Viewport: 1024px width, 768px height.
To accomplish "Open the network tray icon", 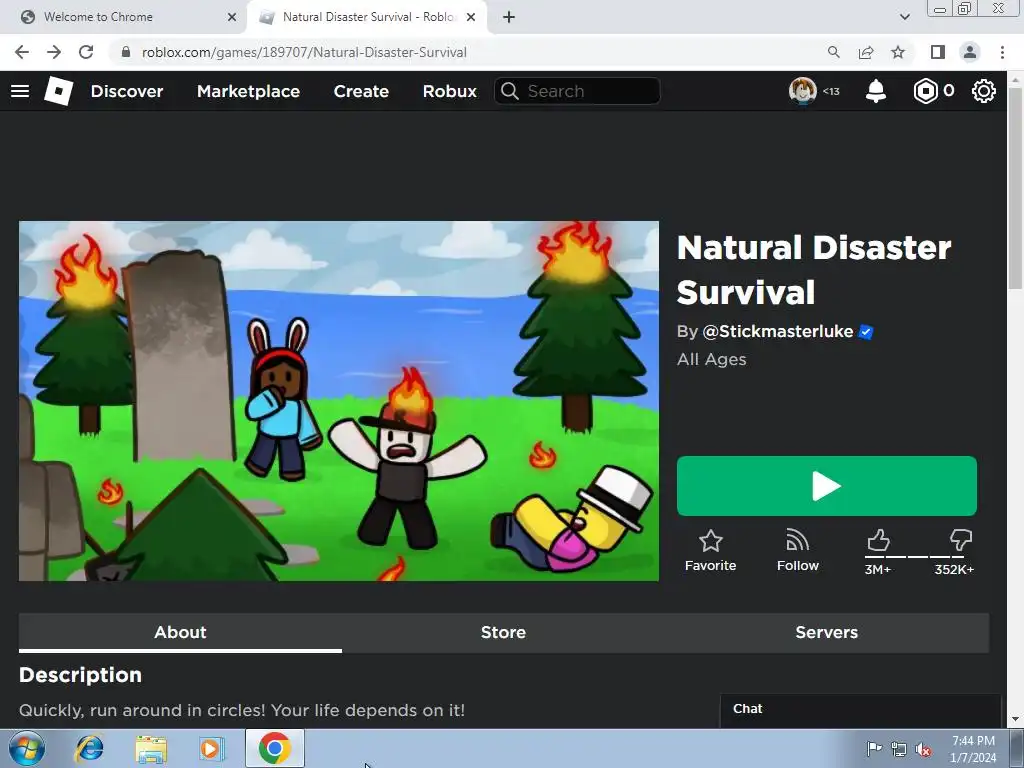I will tap(899, 750).
